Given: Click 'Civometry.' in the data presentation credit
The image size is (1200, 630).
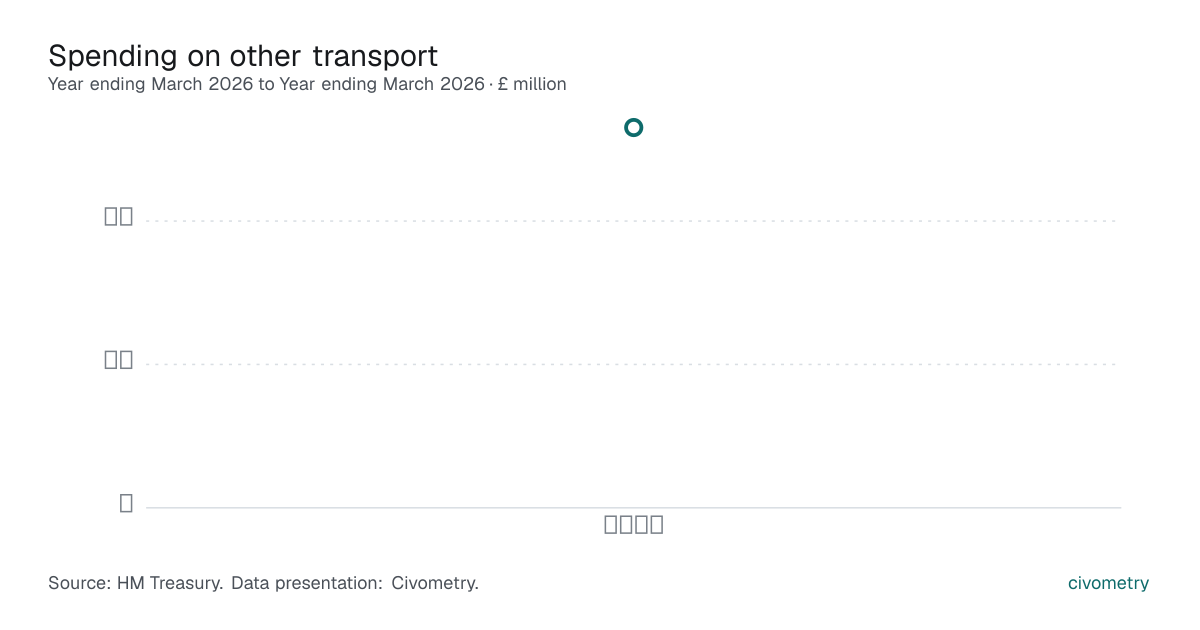Looking at the screenshot, I should (x=435, y=583).
